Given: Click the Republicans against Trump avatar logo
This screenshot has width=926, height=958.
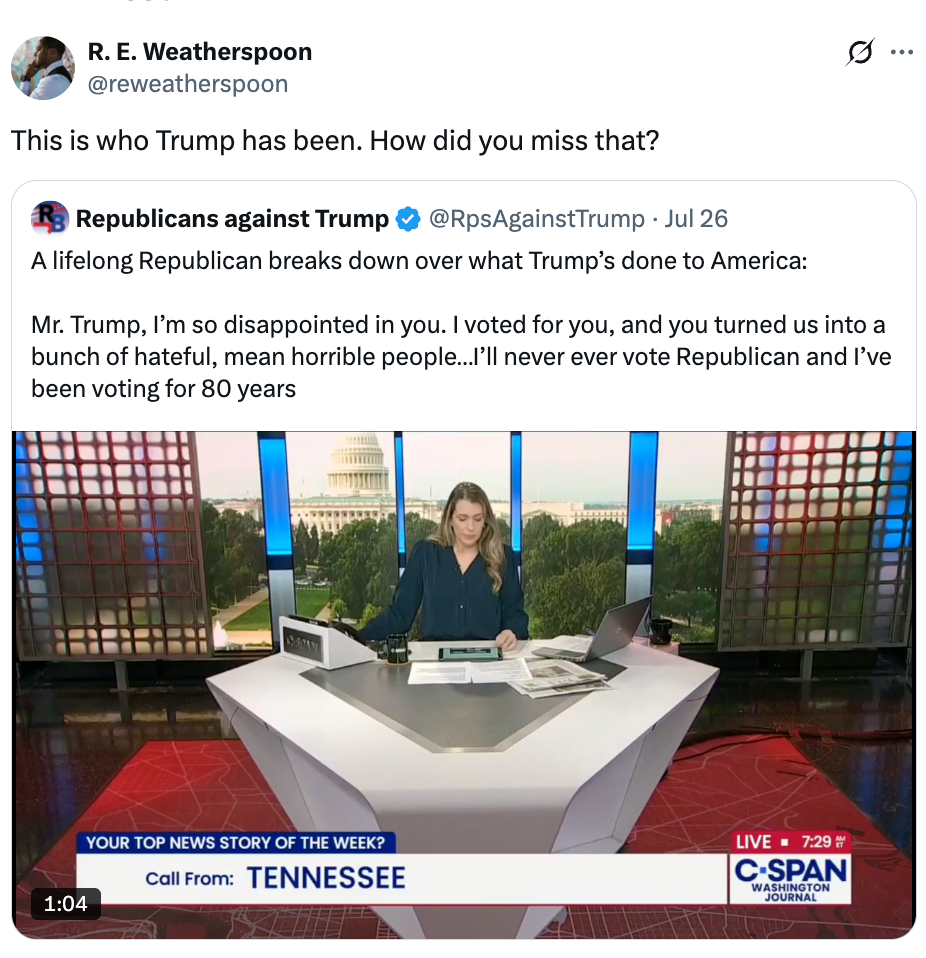Looking at the screenshot, I should click(49, 218).
